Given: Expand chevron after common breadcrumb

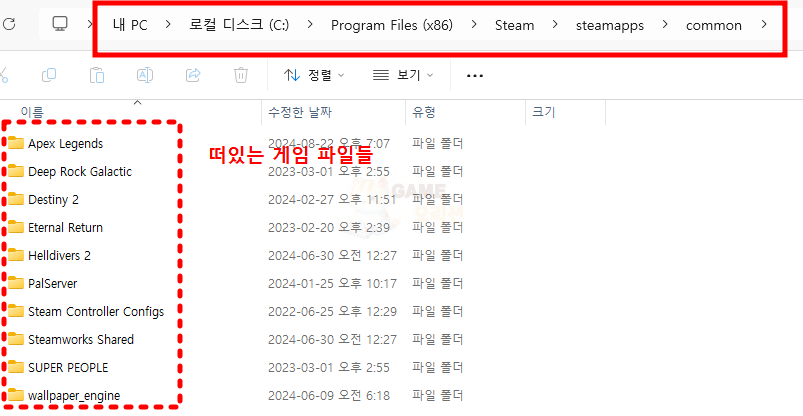Looking at the screenshot, I should tap(764, 25).
